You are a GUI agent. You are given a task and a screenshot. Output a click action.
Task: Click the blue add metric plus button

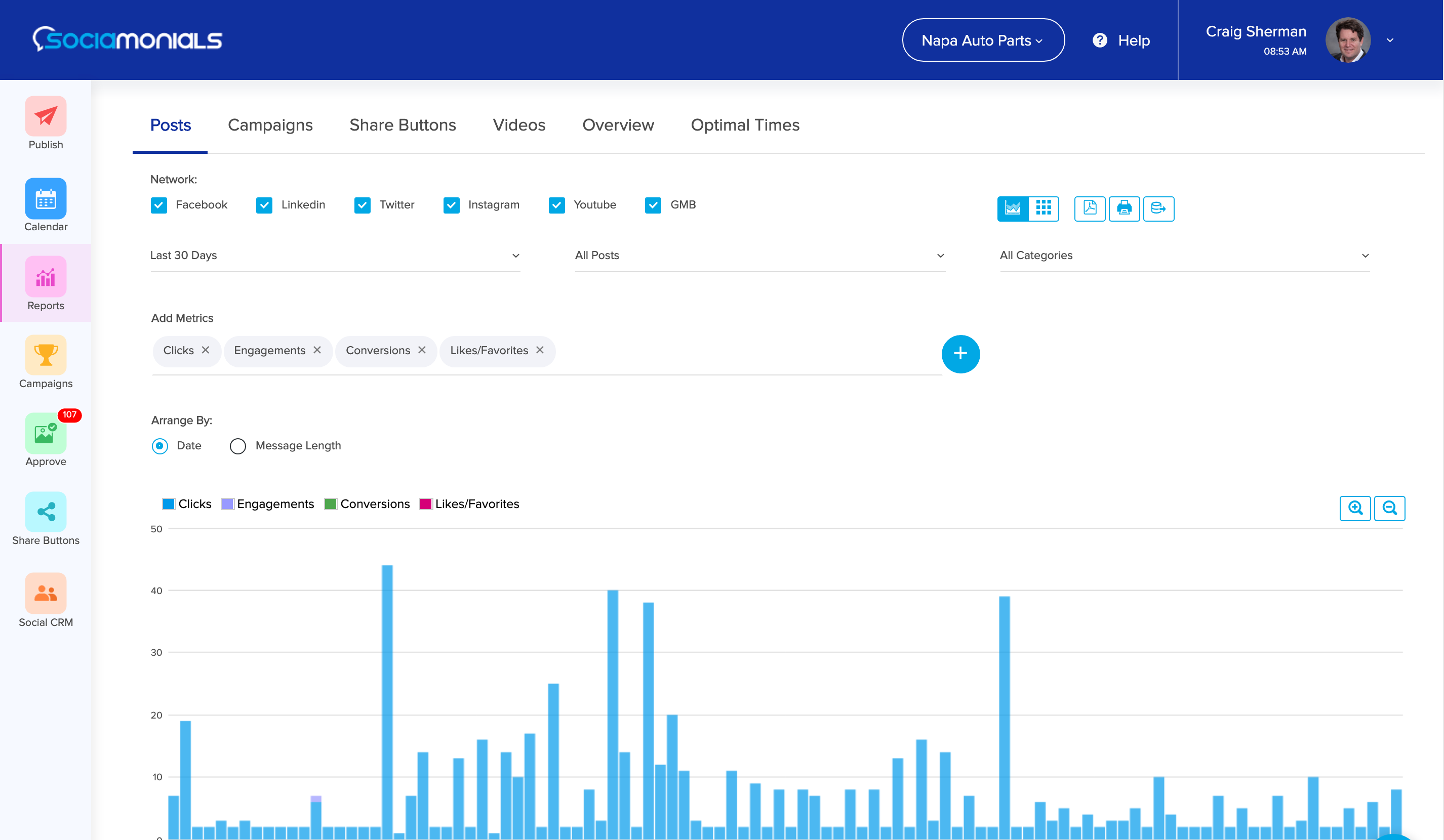click(960, 353)
